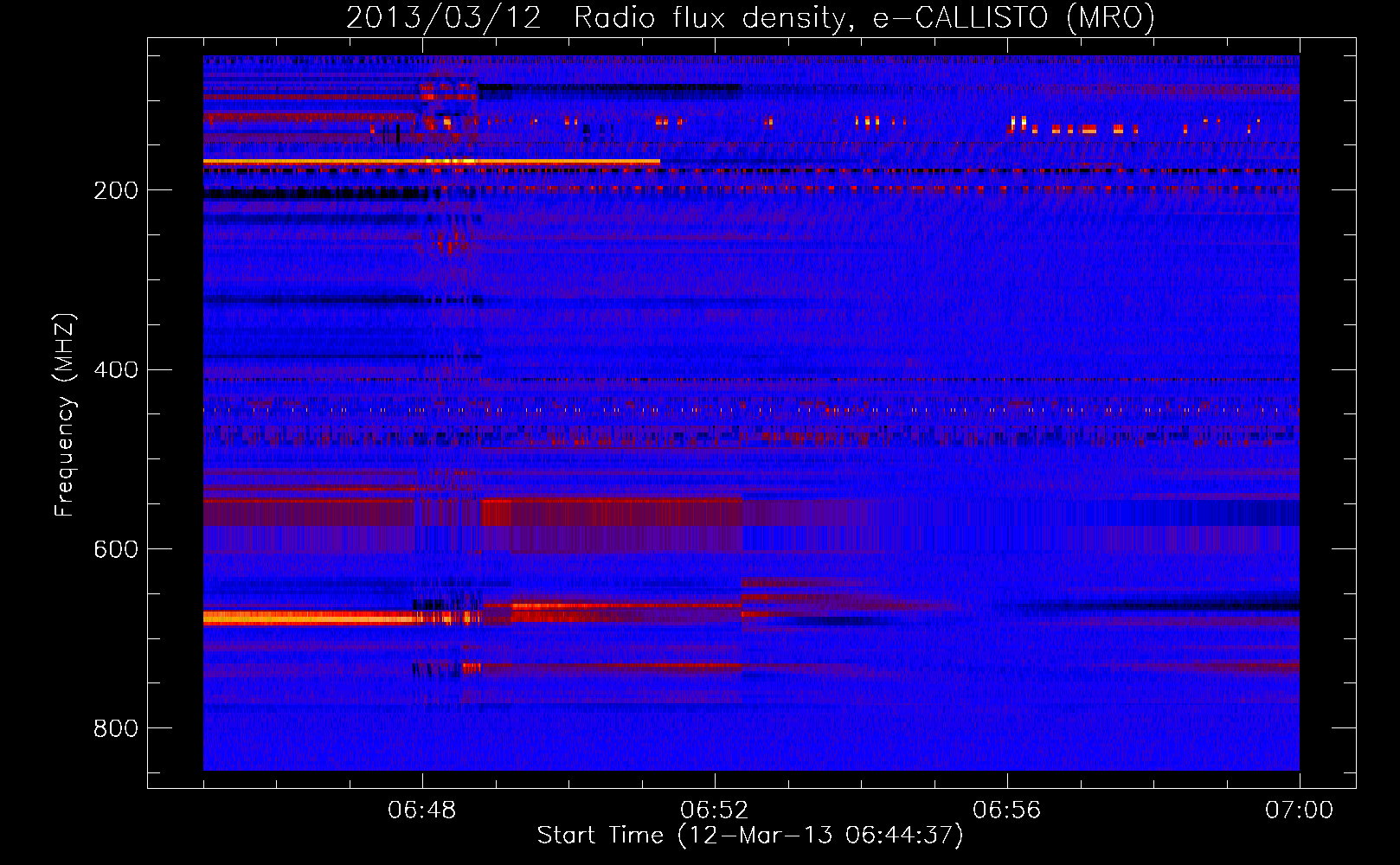Screen dimensions: 1400x865
Task: Click the '06:56' time axis label
Action: (x=1007, y=811)
